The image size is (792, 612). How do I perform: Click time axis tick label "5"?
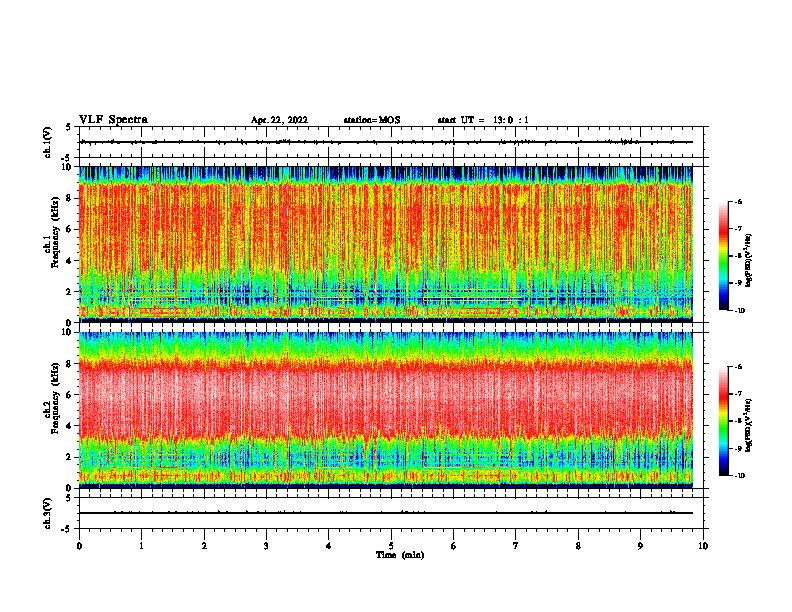[391, 546]
